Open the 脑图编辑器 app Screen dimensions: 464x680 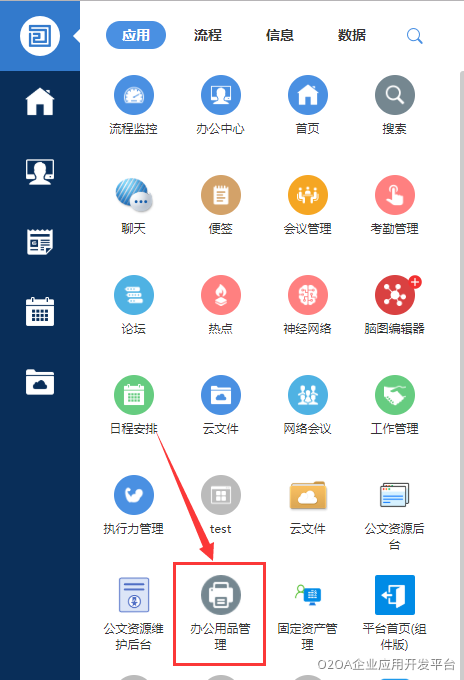(395, 305)
